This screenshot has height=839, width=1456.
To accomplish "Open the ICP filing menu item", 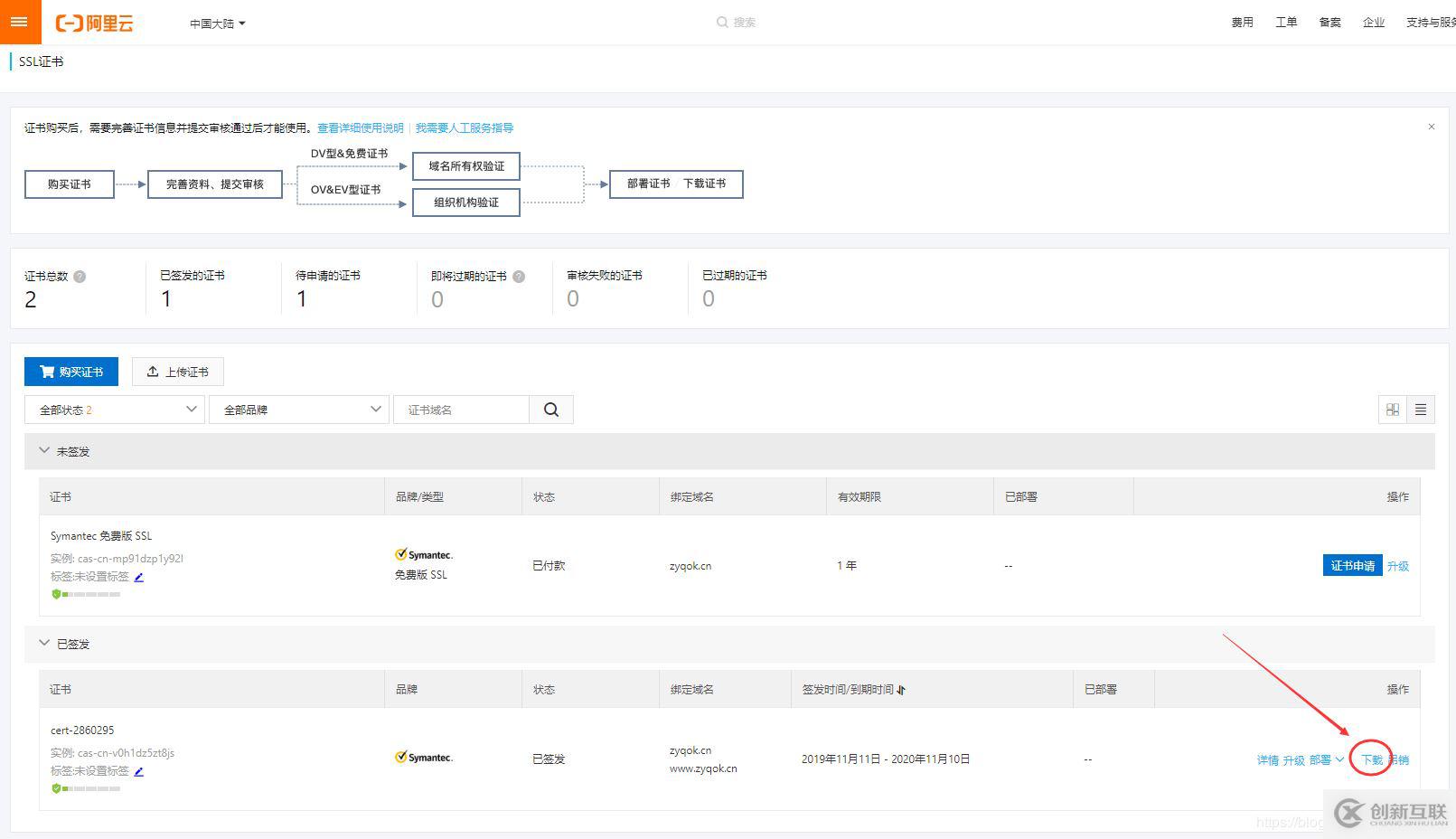I will (x=1329, y=23).
